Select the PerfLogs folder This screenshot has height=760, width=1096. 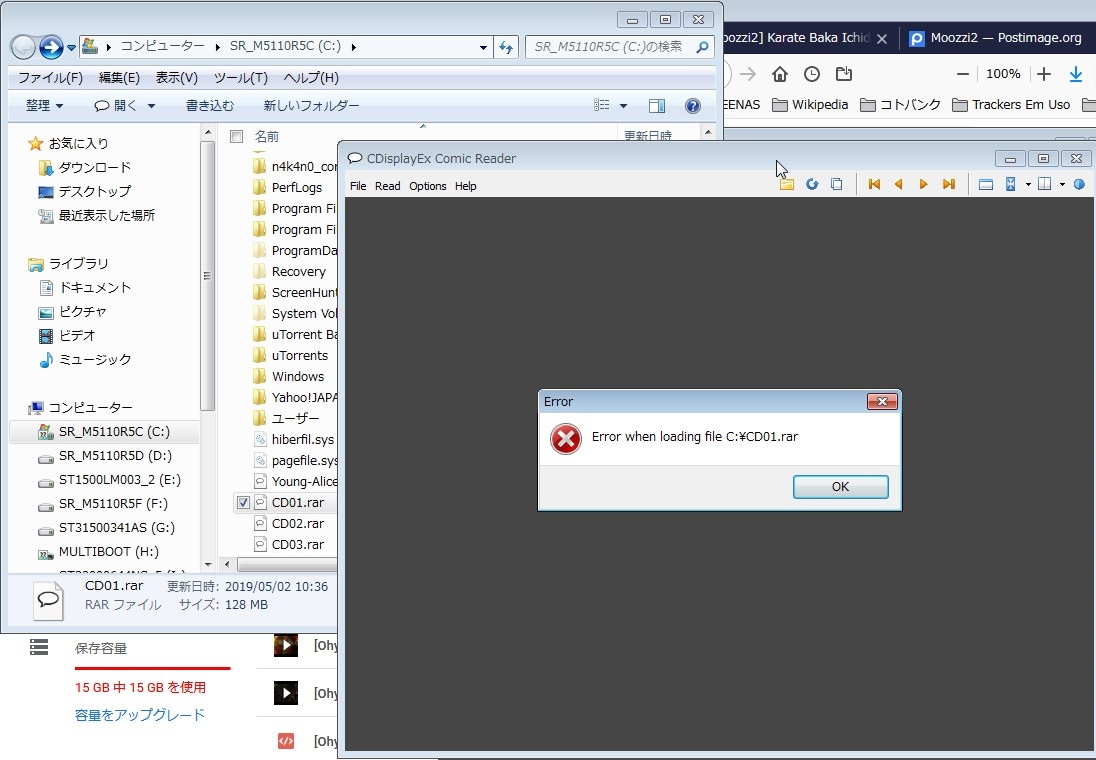pos(297,188)
